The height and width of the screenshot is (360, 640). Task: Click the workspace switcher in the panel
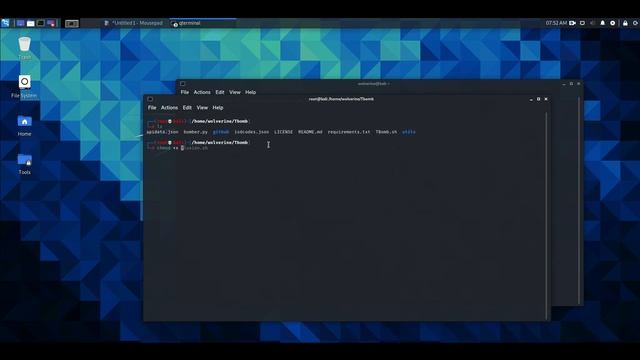coord(72,24)
